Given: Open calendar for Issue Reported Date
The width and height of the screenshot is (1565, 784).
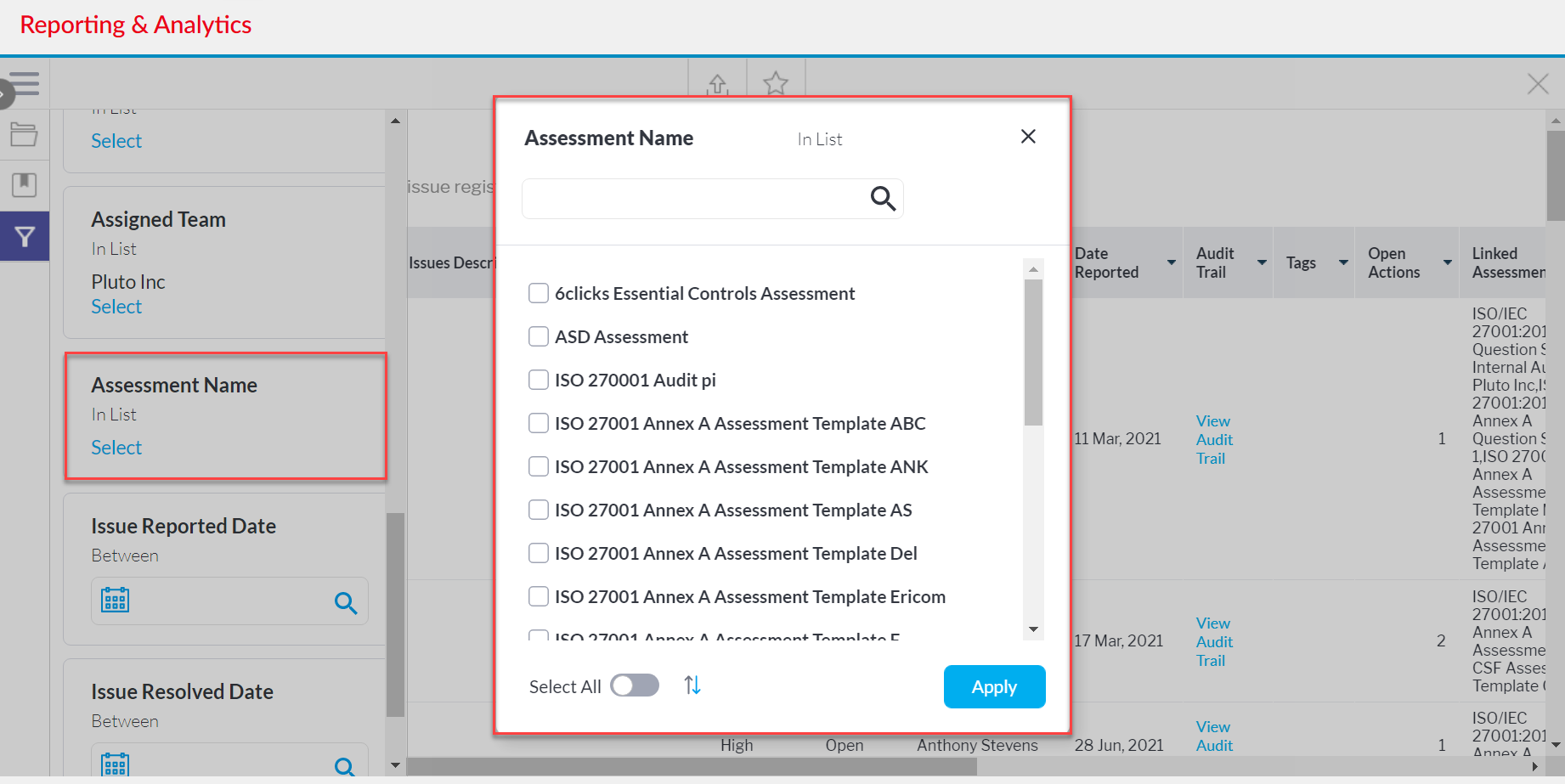Looking at the screenshot, I should point(116,601).
